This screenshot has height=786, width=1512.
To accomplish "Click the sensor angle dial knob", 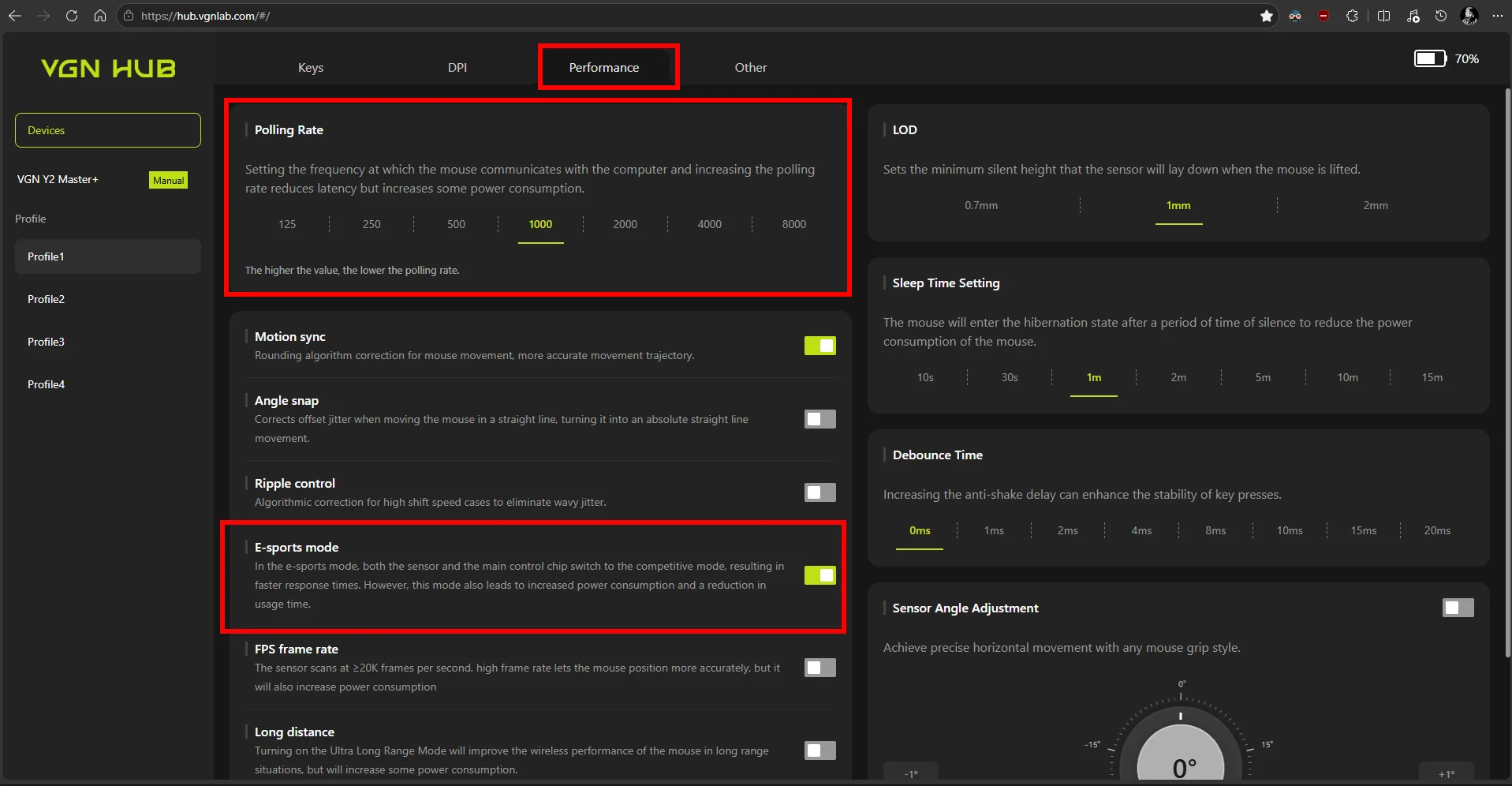I will tap(1181, 754).
